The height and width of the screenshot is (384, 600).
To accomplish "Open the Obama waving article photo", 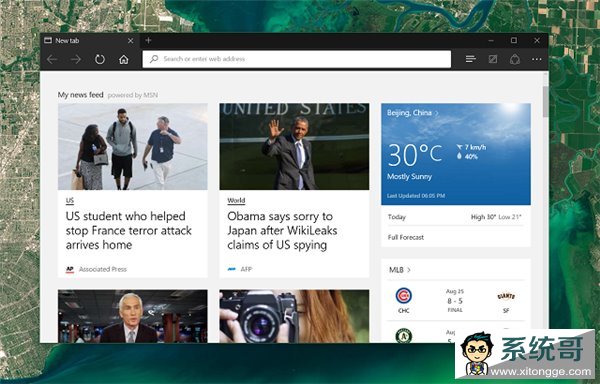I will tap(294, 146).
